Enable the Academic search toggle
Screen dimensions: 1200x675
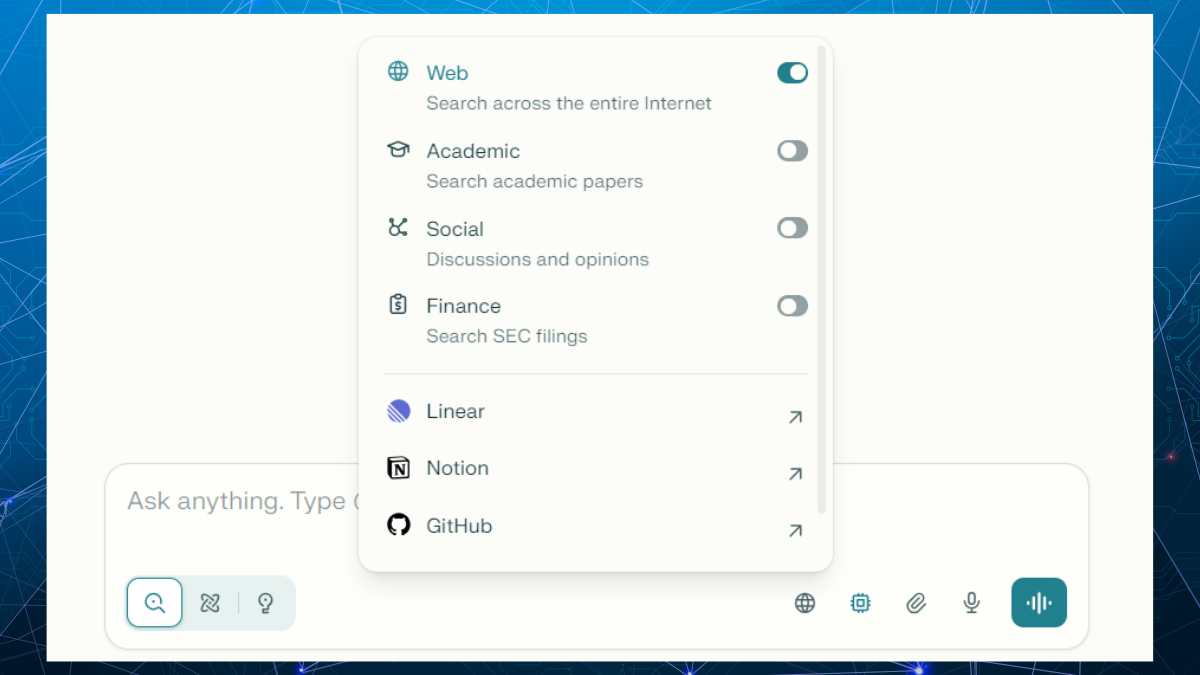coord(792,151)
